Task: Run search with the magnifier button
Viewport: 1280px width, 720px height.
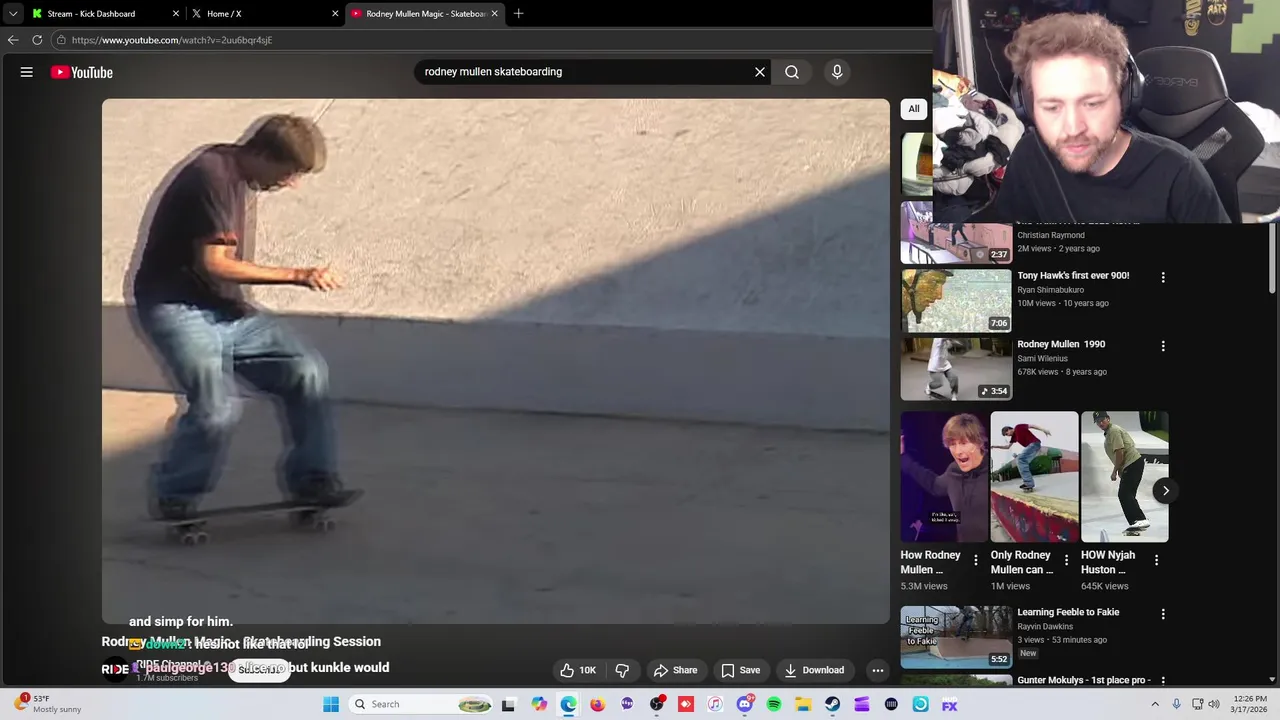Action: [792, 72]
